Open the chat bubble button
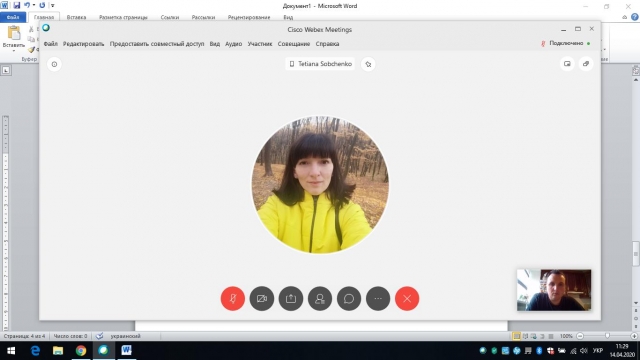The image size is (640, 360). (349, 299)
